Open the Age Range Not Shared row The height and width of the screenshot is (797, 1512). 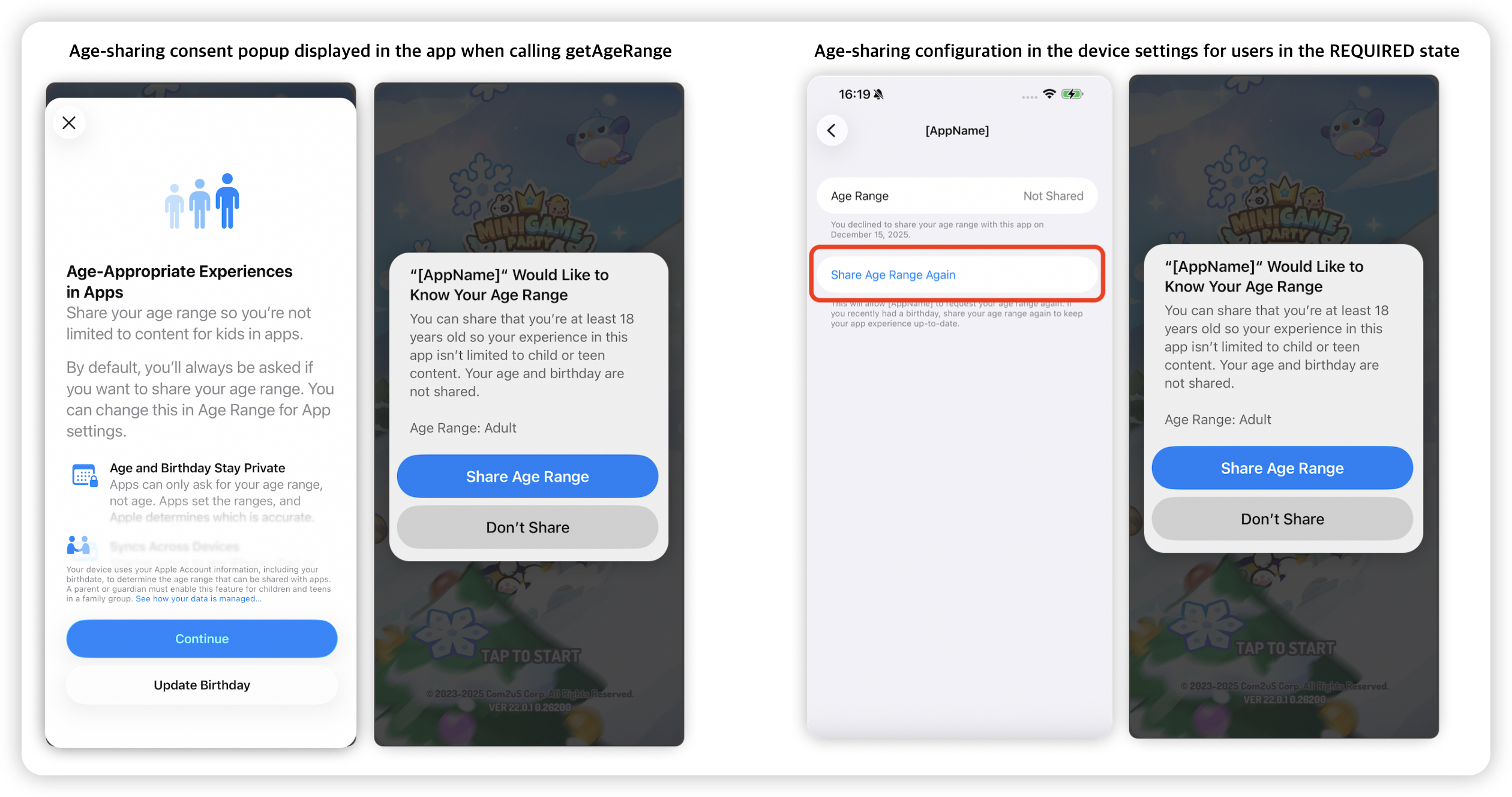pos(957,196)
